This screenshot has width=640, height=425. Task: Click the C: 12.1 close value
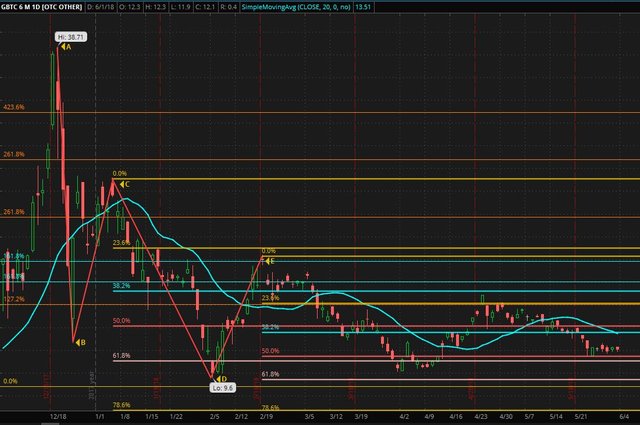tap(204, 7)
